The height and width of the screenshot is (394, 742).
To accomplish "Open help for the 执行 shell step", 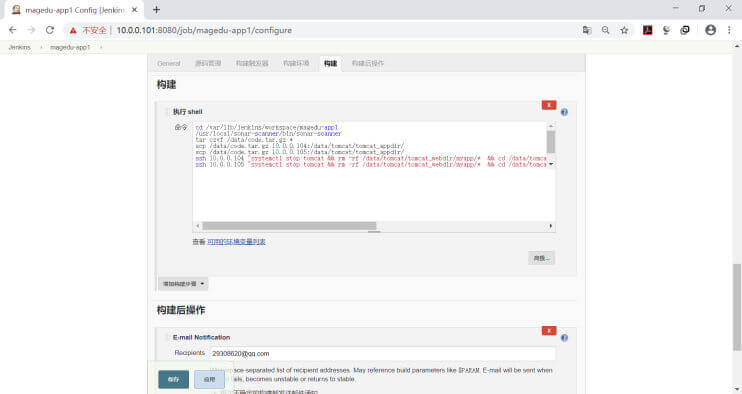I will coord(564,112).
